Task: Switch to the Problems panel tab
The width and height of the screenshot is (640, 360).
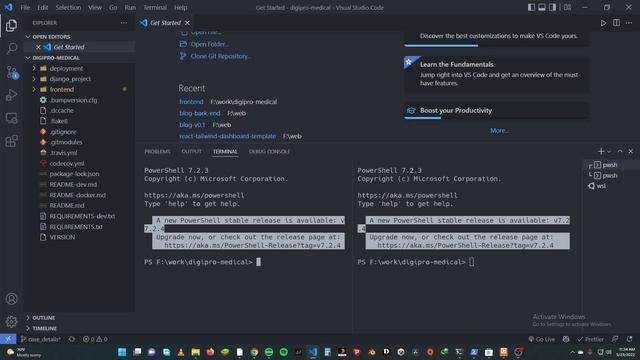Action: (x=157, y=151)
